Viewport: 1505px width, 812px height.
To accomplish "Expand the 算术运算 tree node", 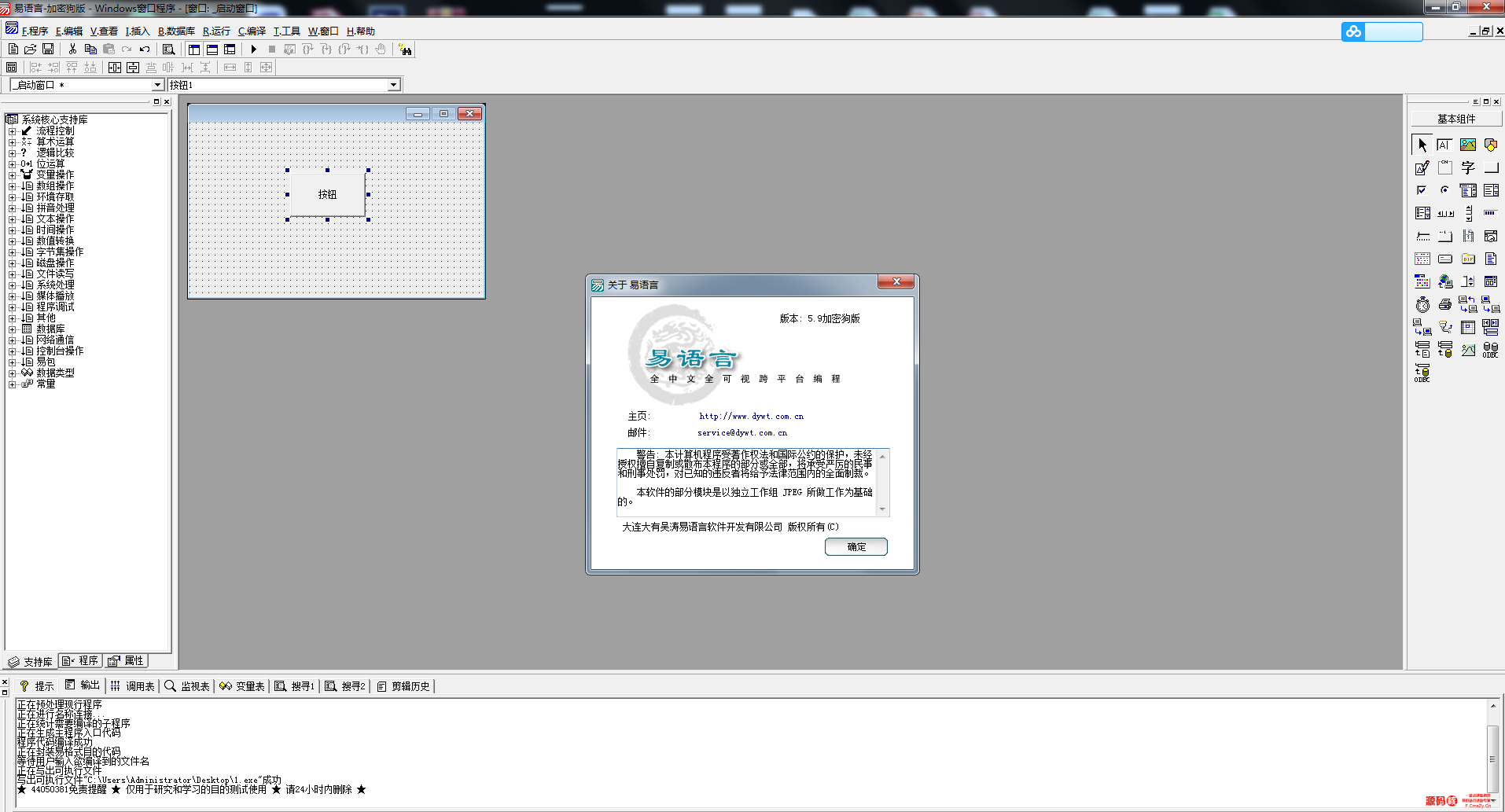I will click(x=12, y=142).
